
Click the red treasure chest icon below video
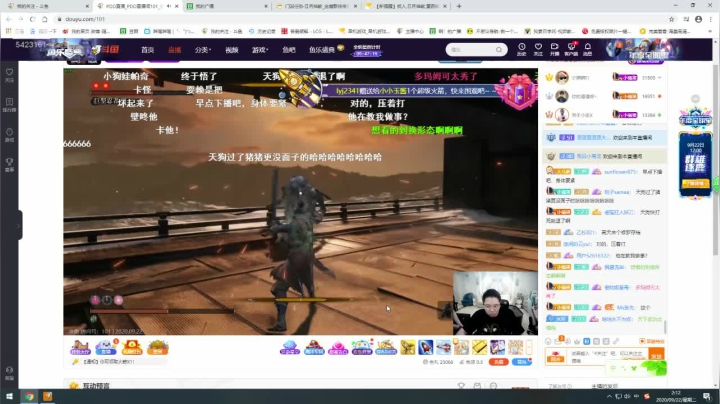click(x=132, y=347)
